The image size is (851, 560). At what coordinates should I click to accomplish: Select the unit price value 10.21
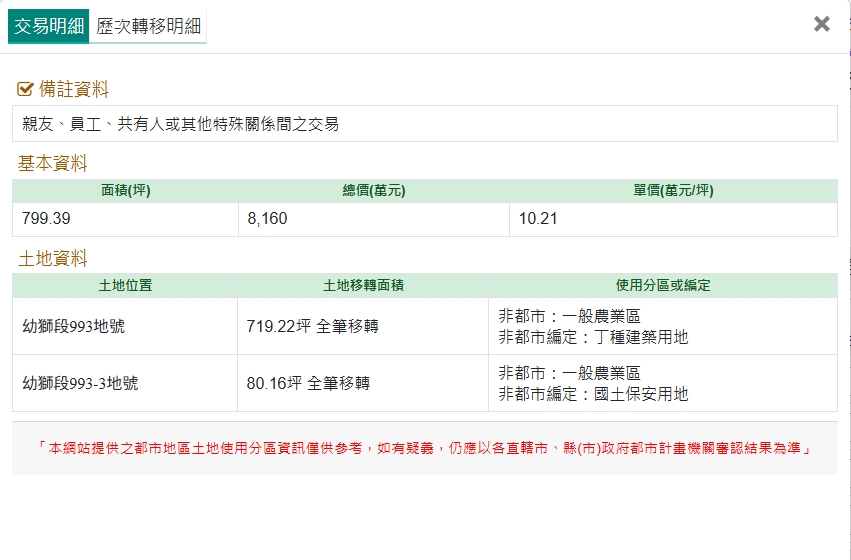click(538, 219)
